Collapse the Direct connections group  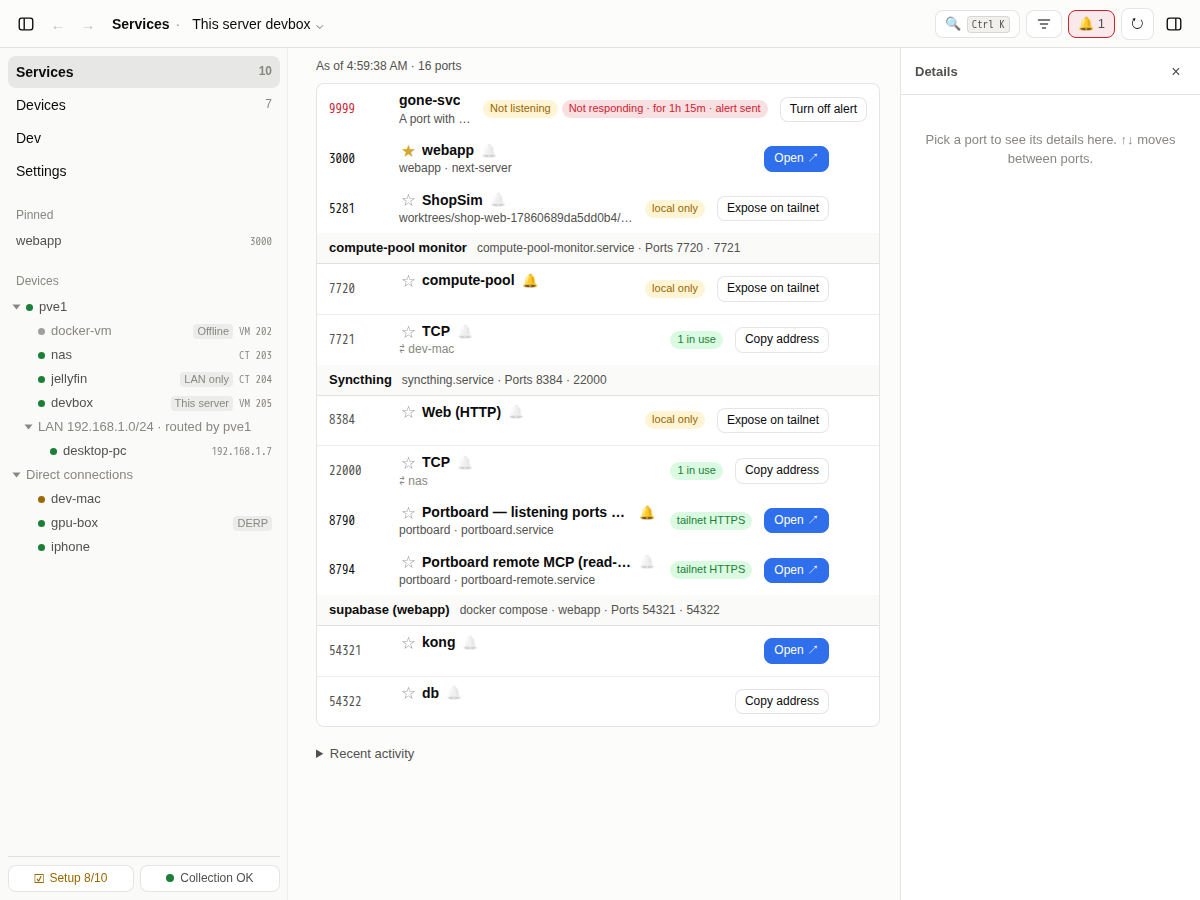tap(16, 475)
